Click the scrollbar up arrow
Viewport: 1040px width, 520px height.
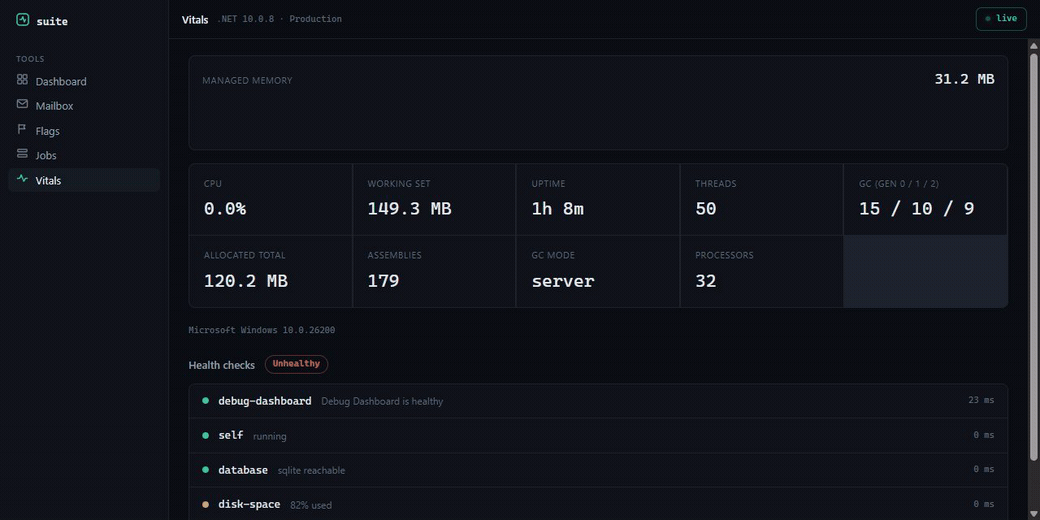(1033, 45)
